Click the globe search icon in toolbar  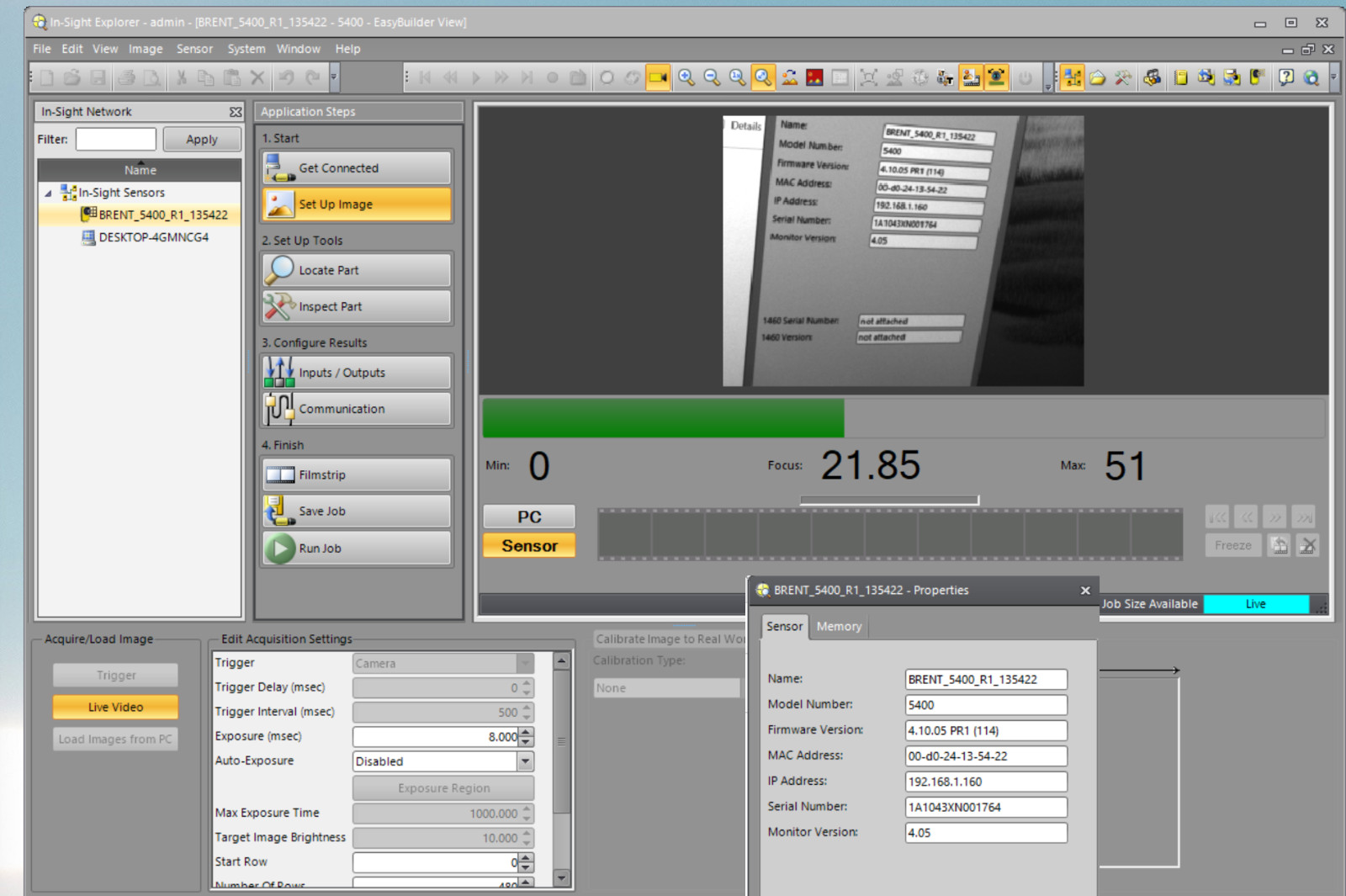tap(1311, 78)
